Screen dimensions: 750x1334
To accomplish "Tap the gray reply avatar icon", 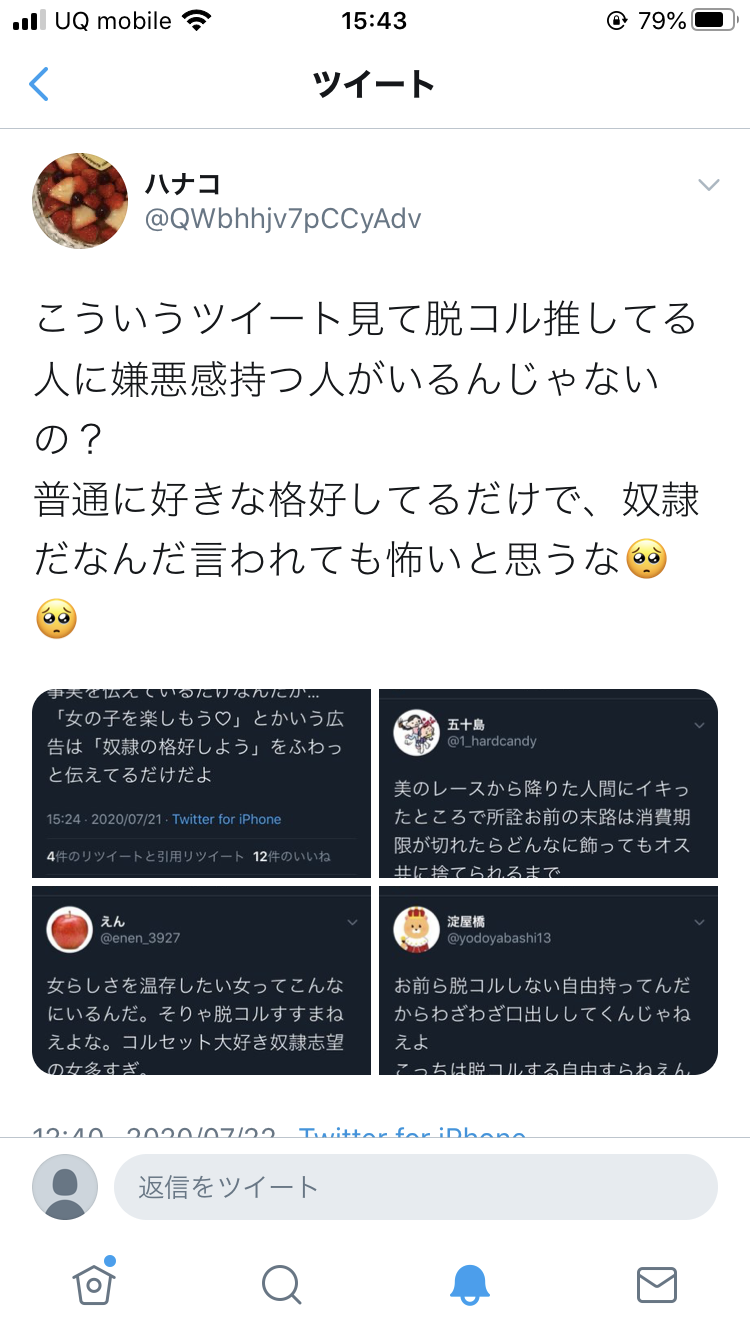I will tap(65, 1187).
